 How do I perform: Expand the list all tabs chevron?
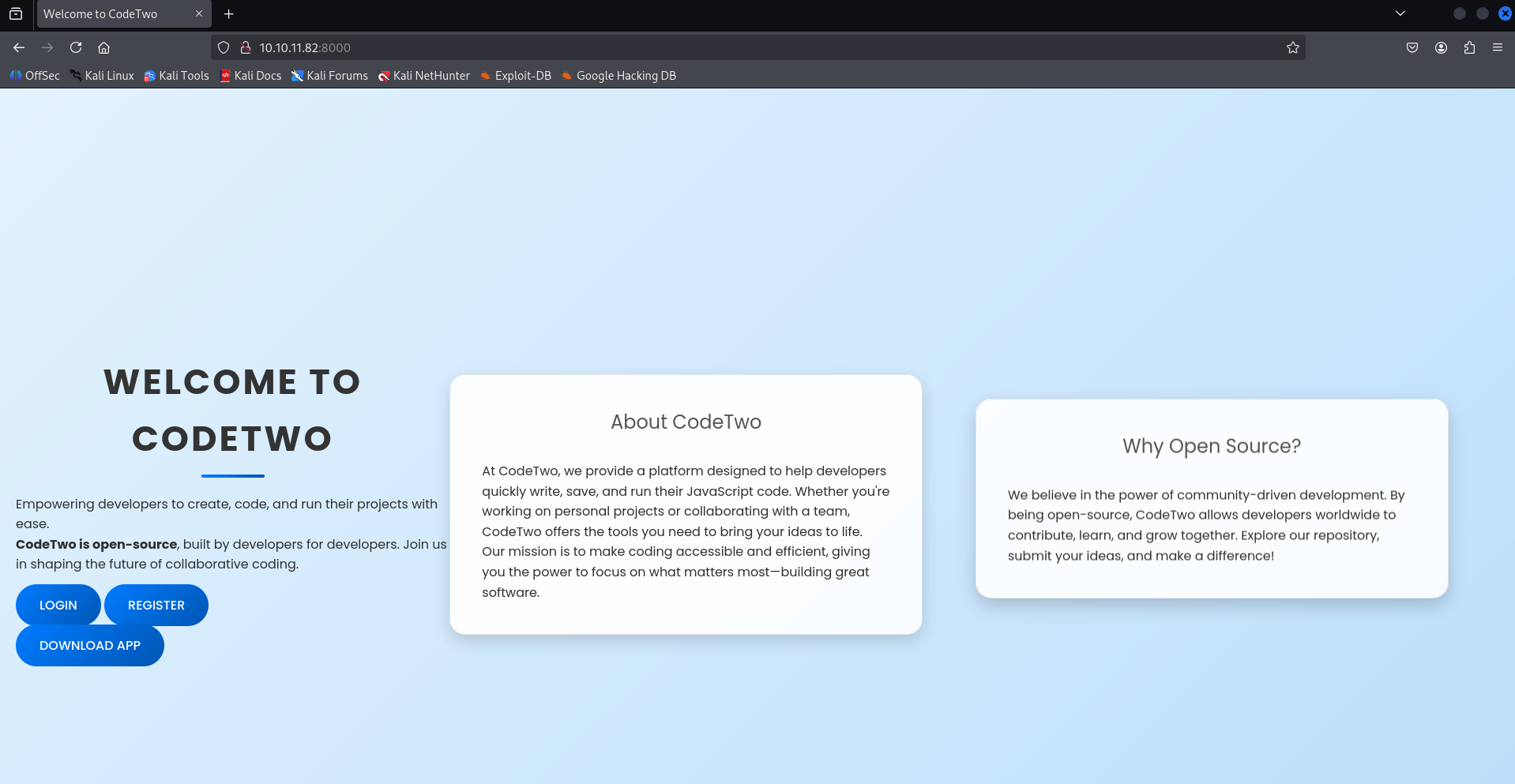click(x=1400, y=13)
